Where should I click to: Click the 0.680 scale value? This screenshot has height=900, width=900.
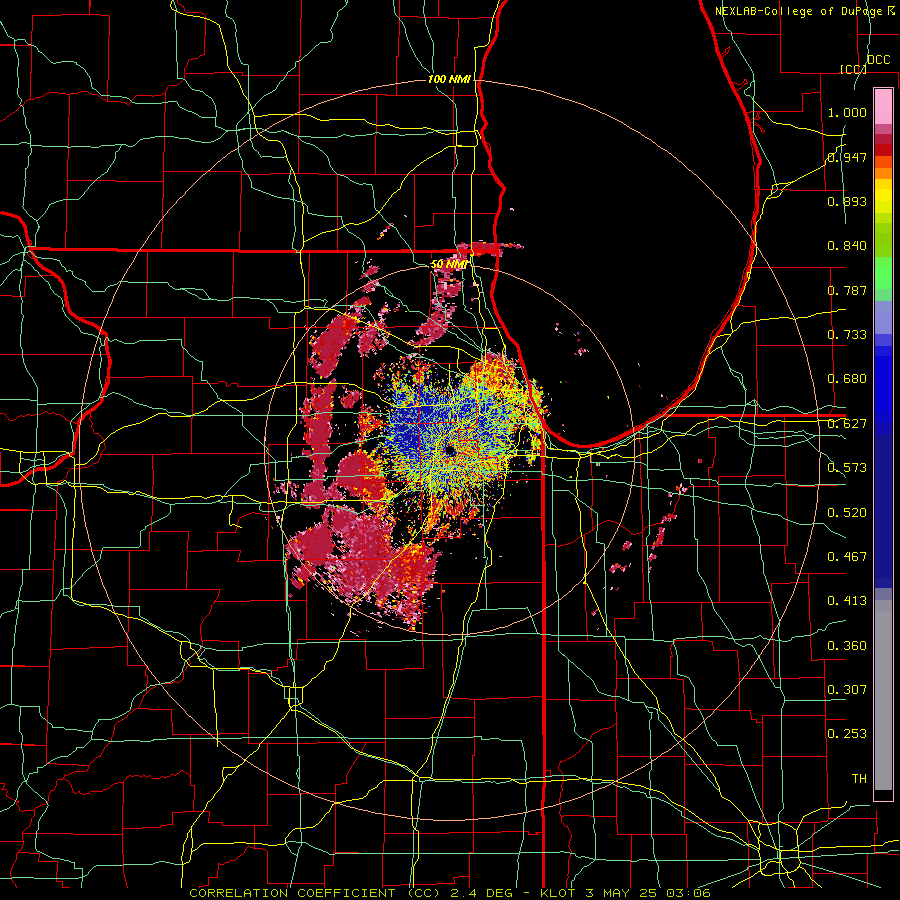[x=847, y=379]
